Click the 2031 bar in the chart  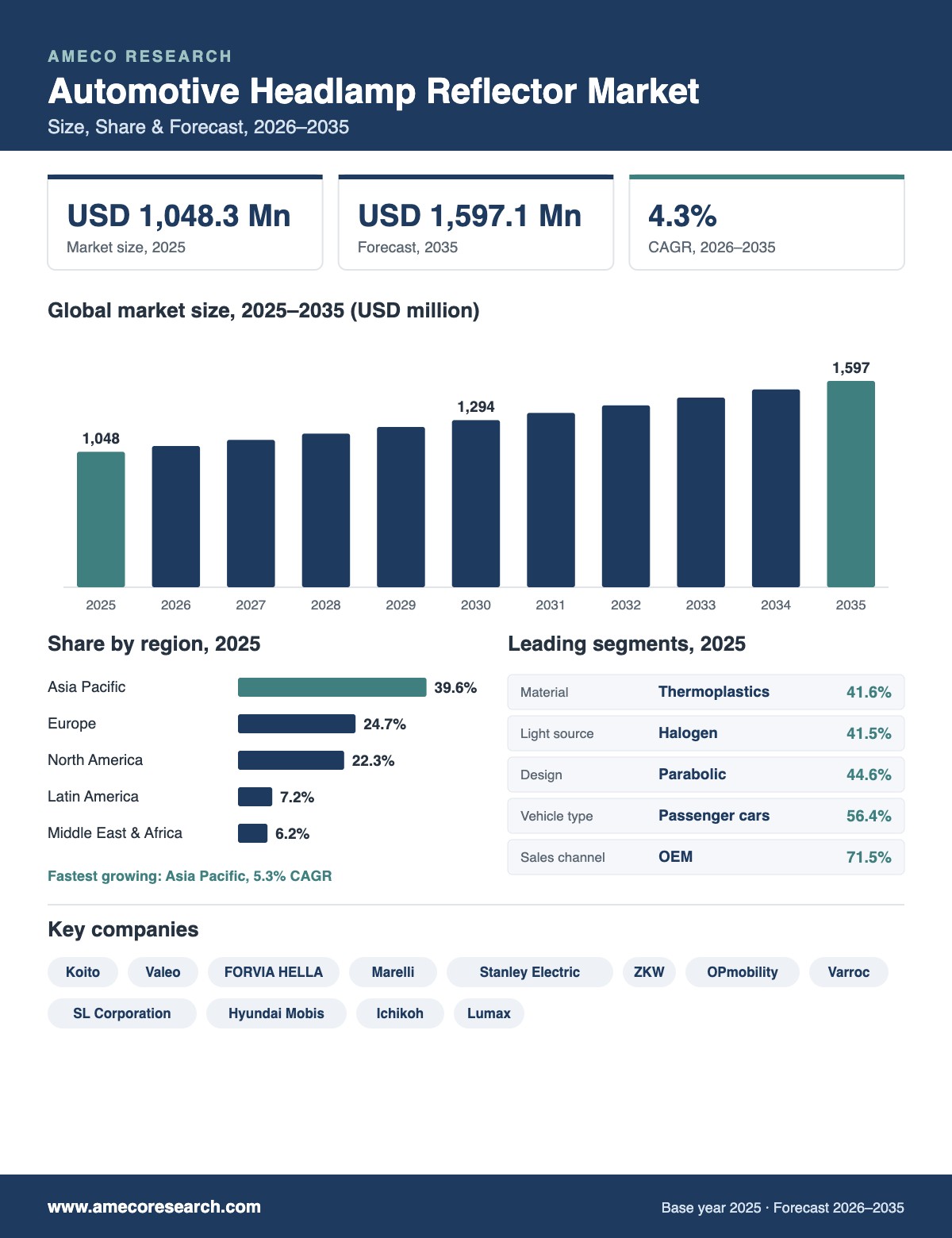(551, 500)
